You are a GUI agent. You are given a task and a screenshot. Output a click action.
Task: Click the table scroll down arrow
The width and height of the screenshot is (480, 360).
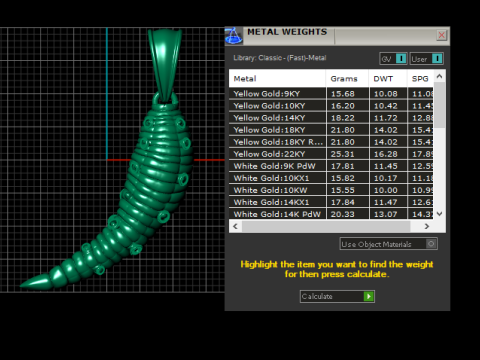[x=439, y=214]
